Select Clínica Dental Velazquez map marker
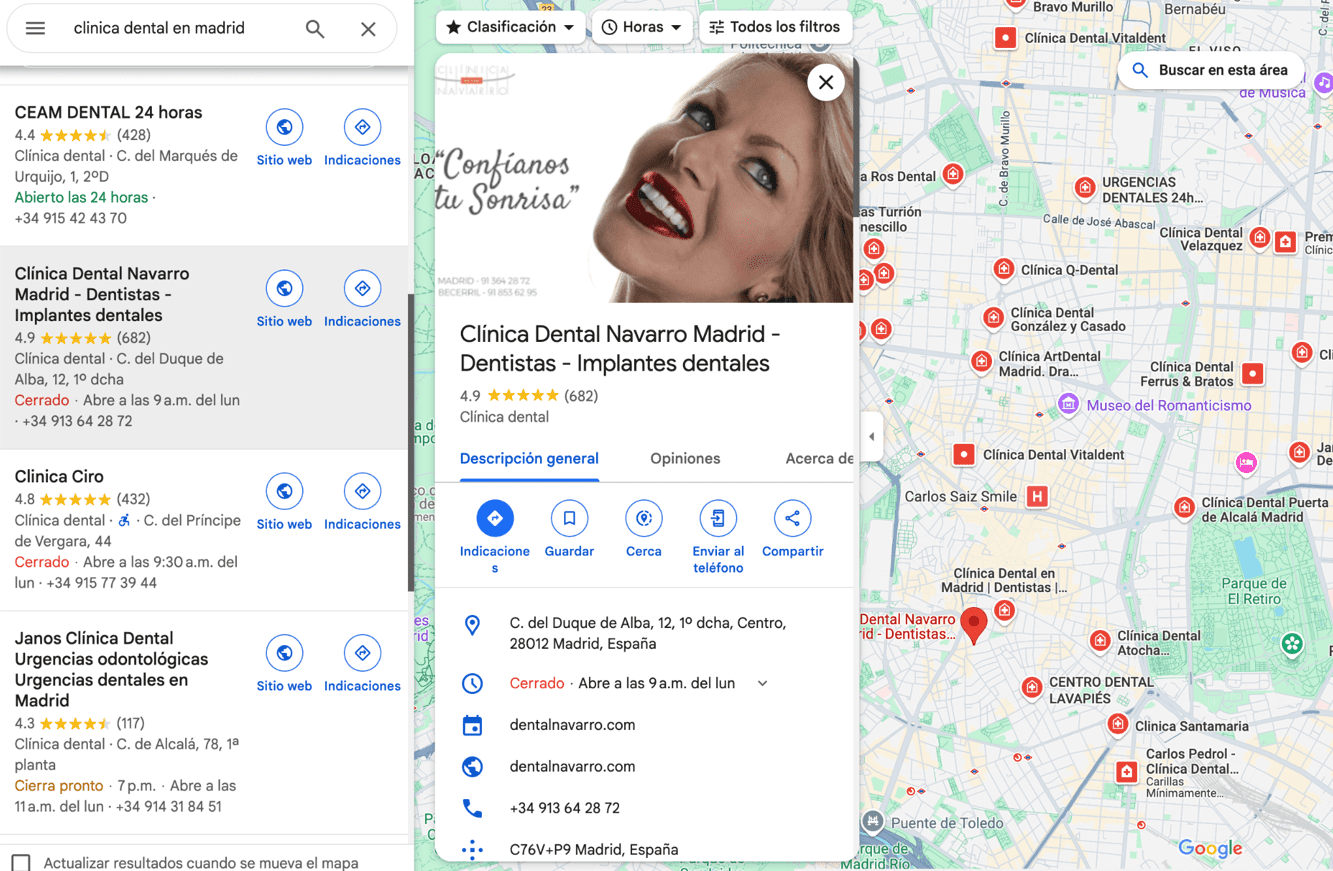Image resolution: width=1333 pixels, height=871 pixels. click(x=1260, y=238)
